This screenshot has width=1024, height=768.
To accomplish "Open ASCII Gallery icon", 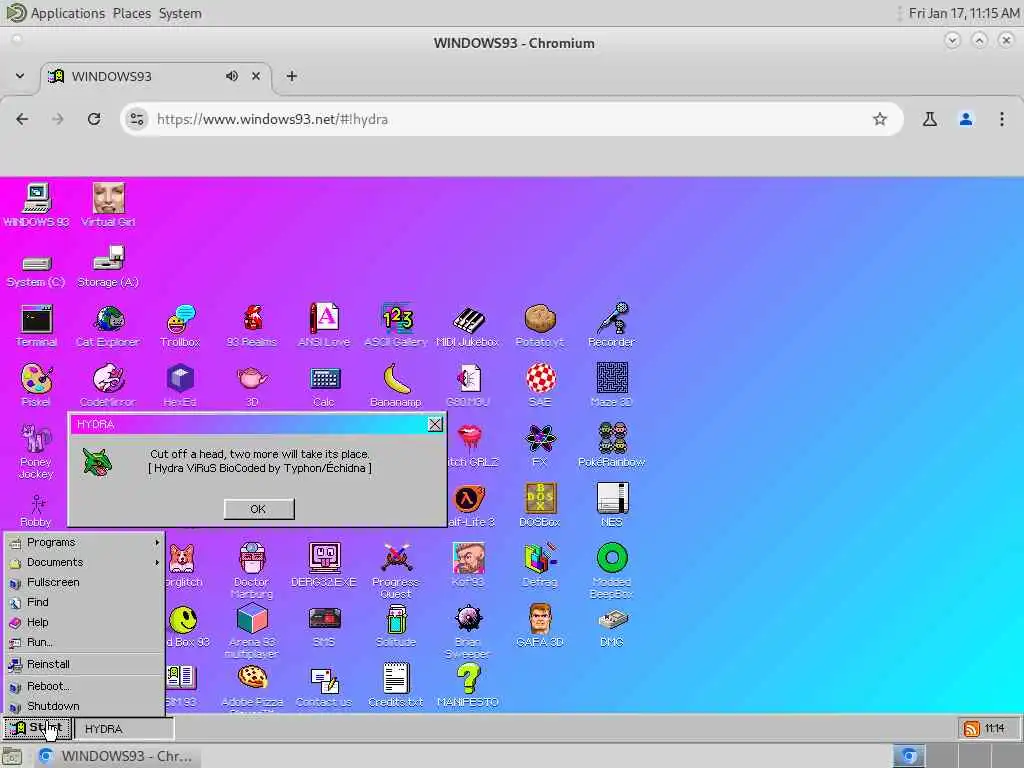I will click(x=396, y=325).
